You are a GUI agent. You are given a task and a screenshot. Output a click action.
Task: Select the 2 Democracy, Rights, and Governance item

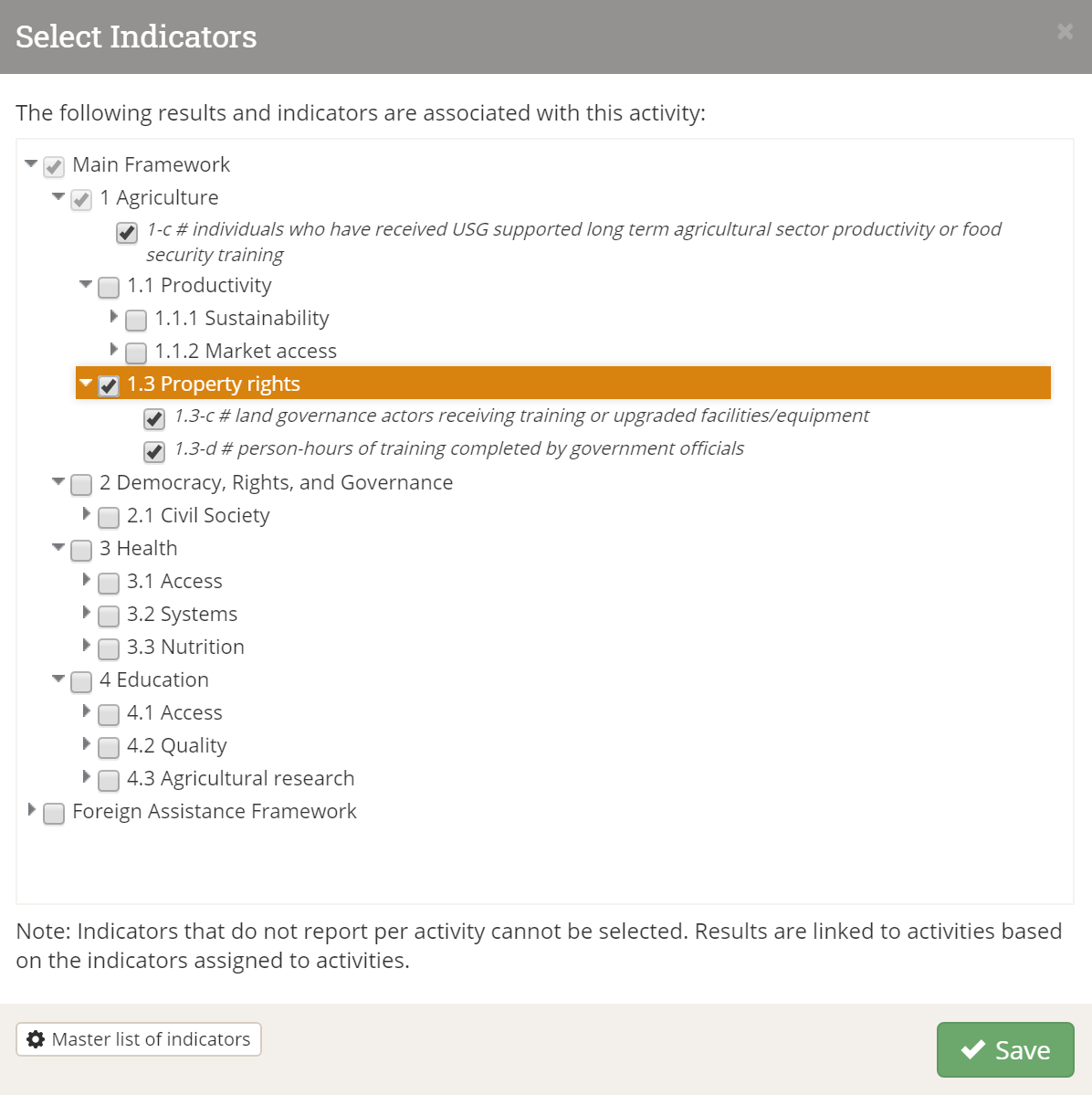[x=276, y=483]
